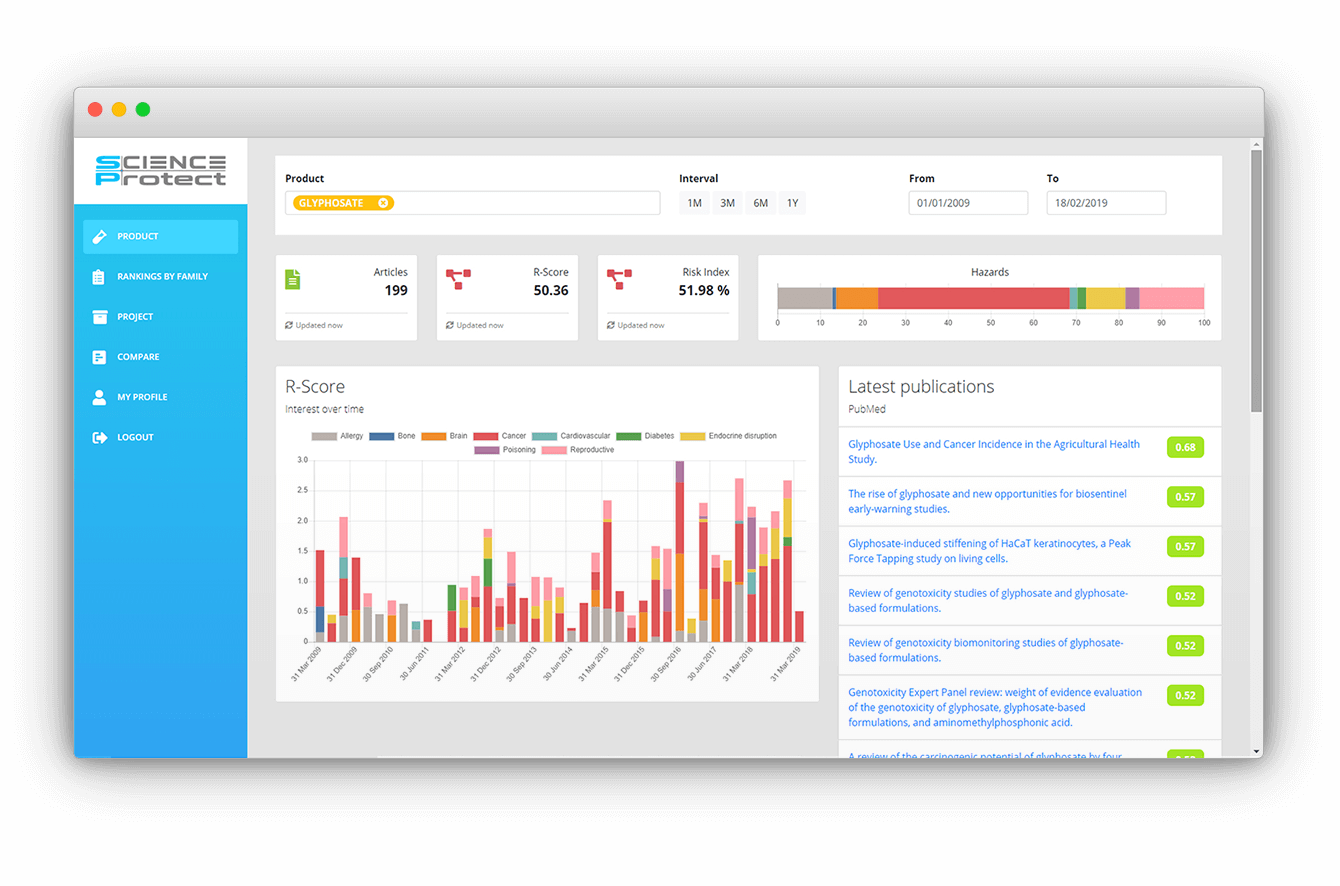Click the Articles count 199
This screenshot has height=886, width=1340.
pyautogui.click(x=396, y=291)
